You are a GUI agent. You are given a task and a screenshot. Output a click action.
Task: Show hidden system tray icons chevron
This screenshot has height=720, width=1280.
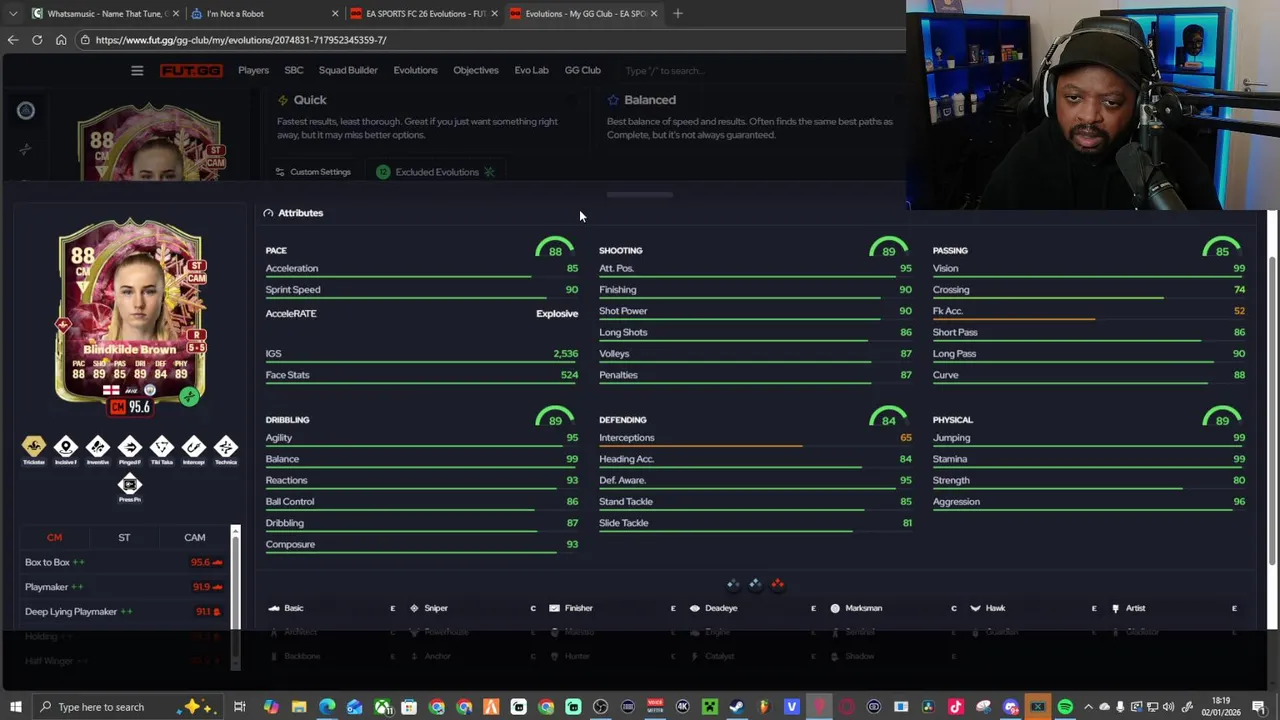point(1089,707)
